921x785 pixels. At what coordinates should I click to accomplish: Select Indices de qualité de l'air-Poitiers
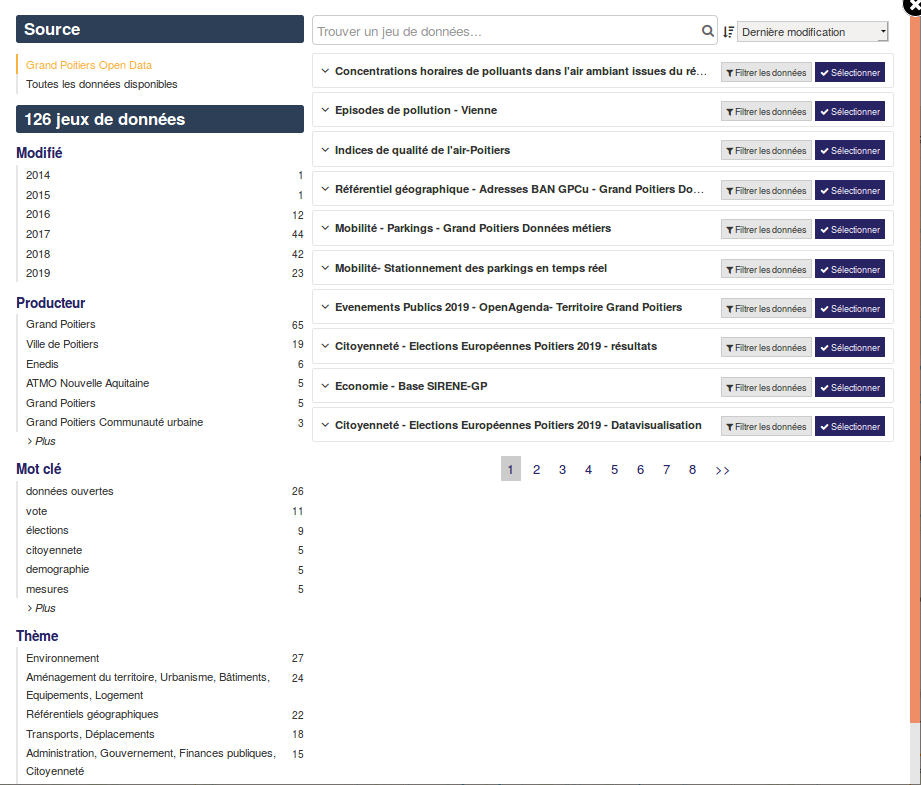tap(849, 150)
